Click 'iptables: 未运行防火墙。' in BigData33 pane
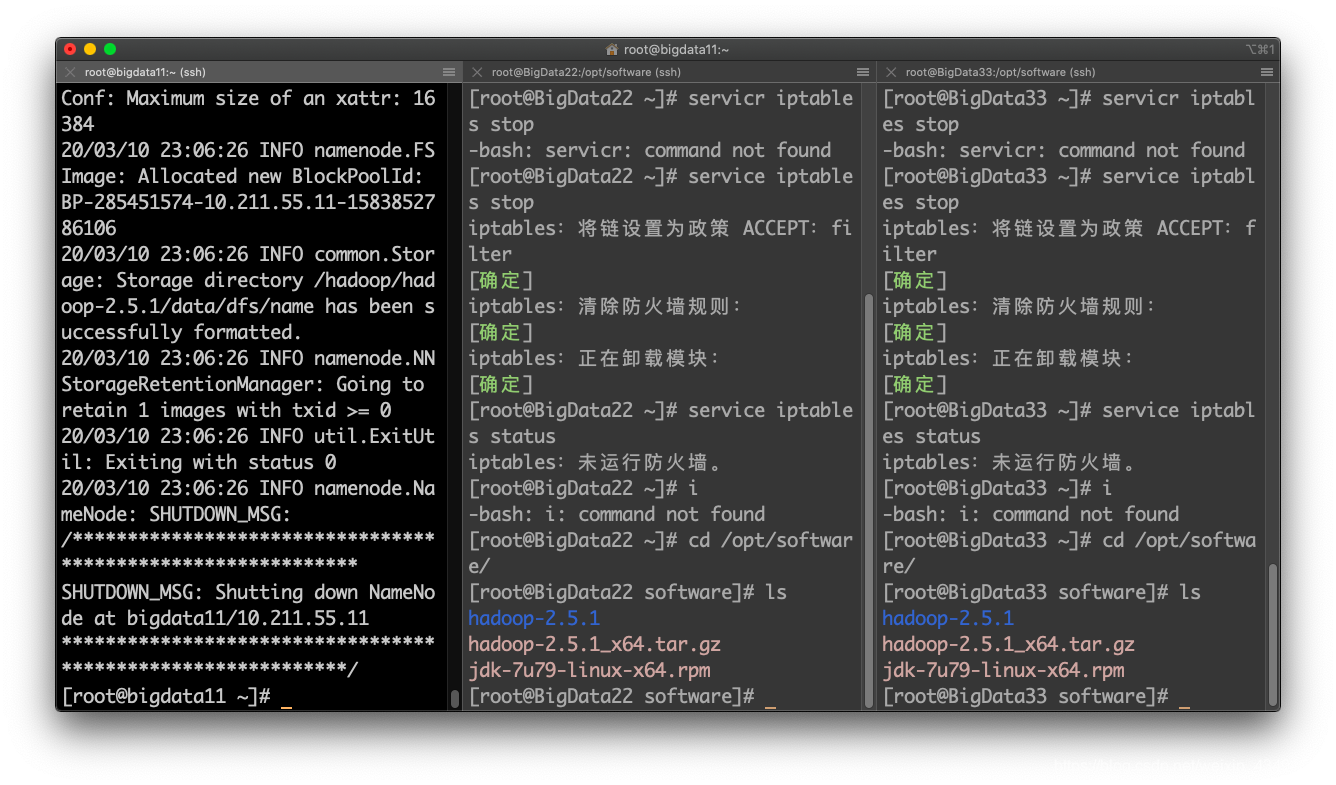This screenshot has height=785, width=1336. click(1010, 462)
